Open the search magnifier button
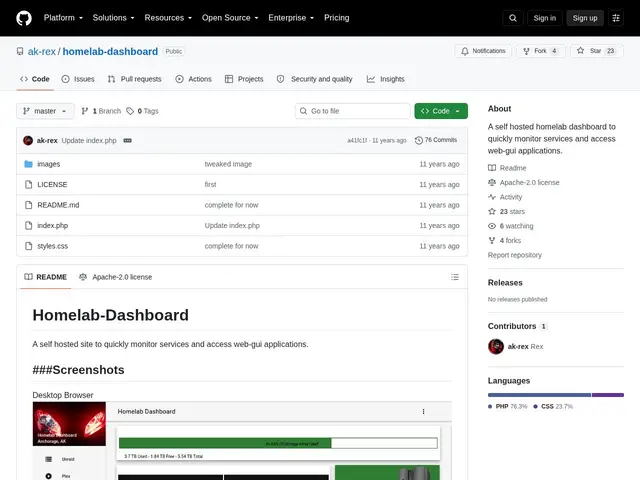Viewport: 640px width, 480px height. coord(513,18)
